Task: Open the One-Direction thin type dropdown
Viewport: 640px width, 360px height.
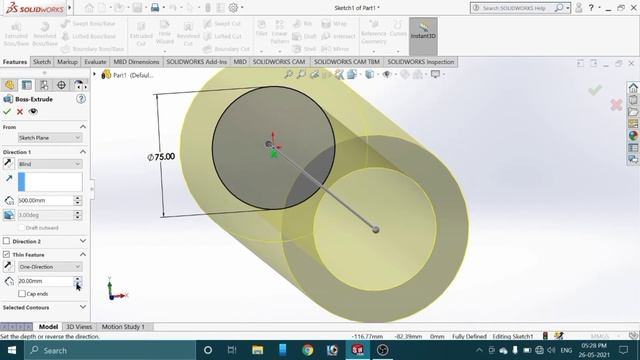Action: point(50,267)
